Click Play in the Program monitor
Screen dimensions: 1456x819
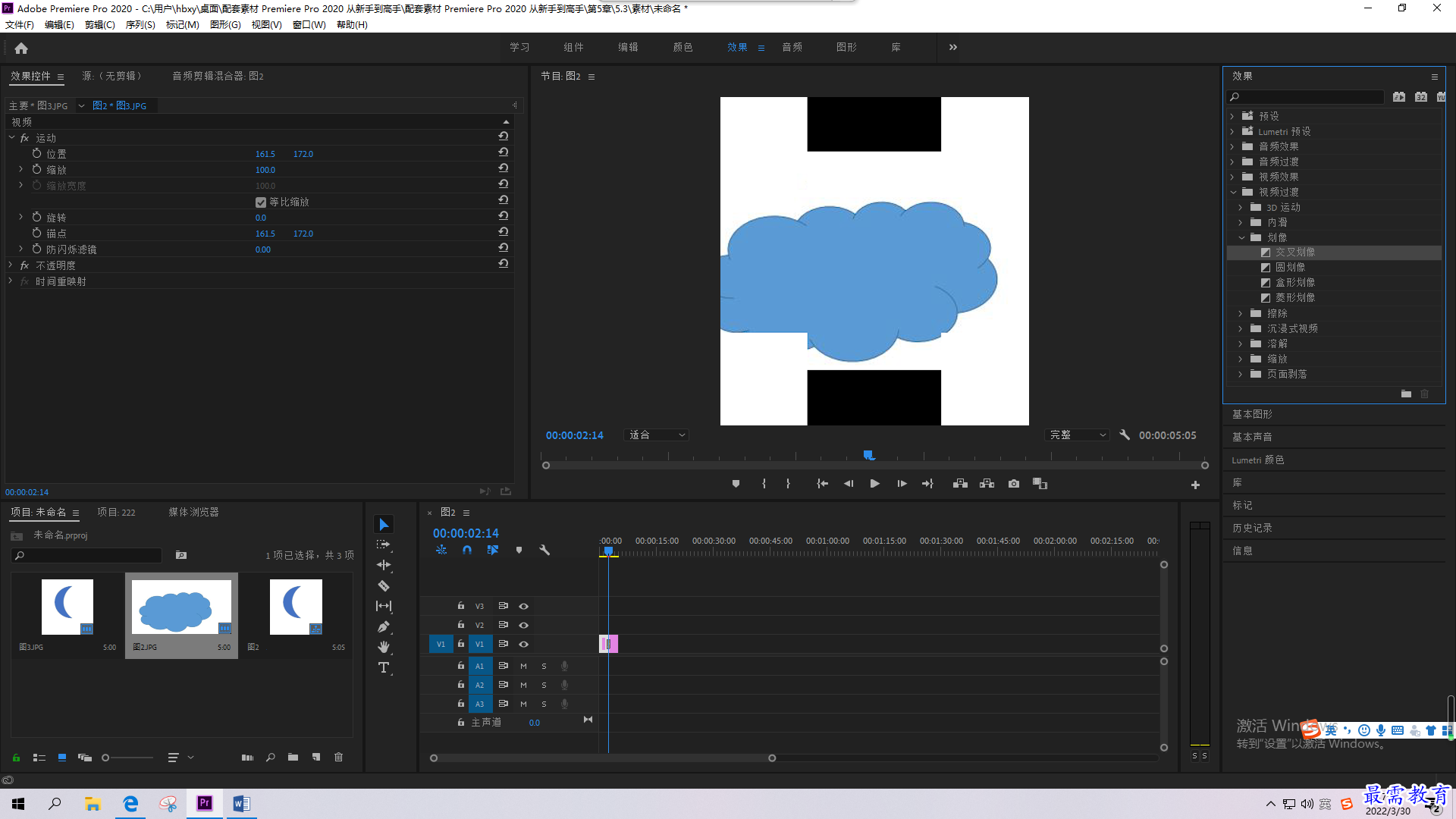(x=874, y=484)
